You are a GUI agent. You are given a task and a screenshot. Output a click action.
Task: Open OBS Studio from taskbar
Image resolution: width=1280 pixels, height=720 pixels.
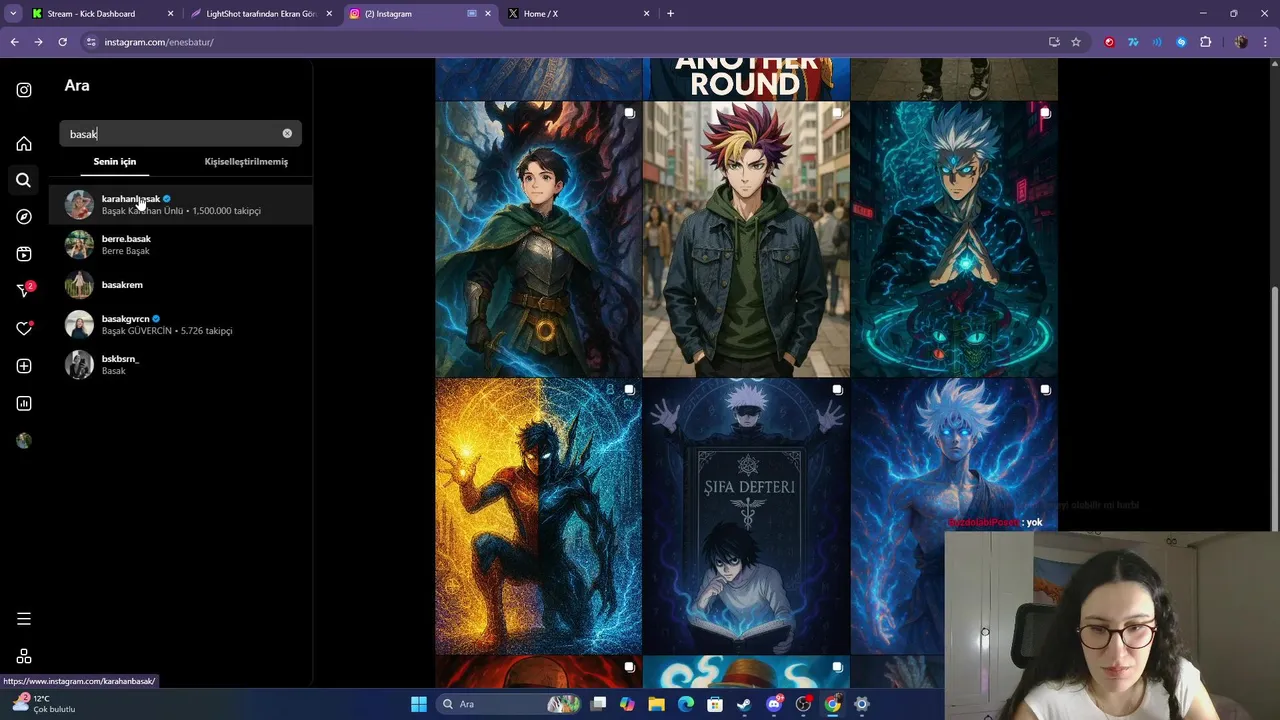[x=803, y=704]
